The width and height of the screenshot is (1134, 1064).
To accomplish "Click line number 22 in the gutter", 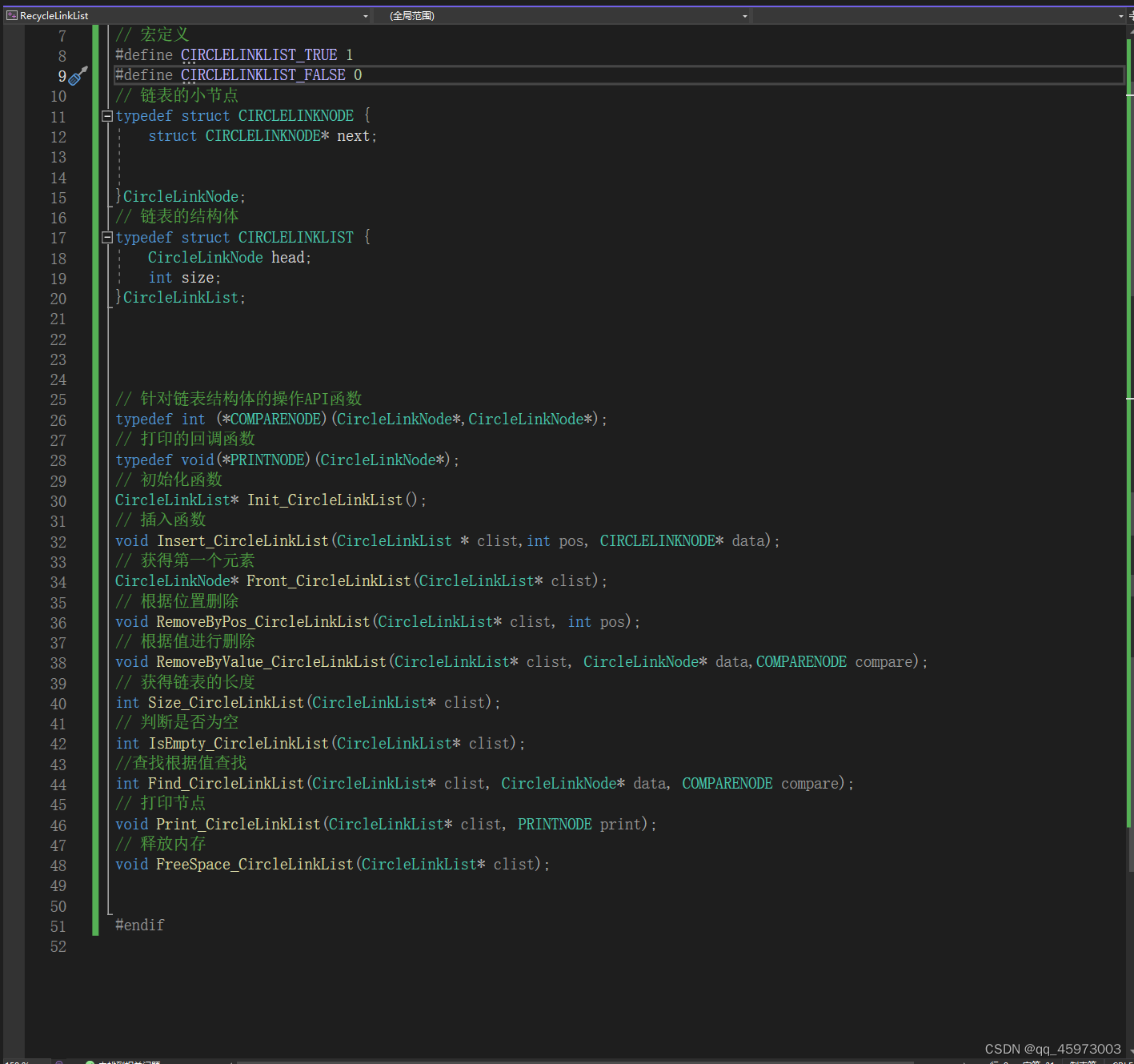I will tap(58, 339).
